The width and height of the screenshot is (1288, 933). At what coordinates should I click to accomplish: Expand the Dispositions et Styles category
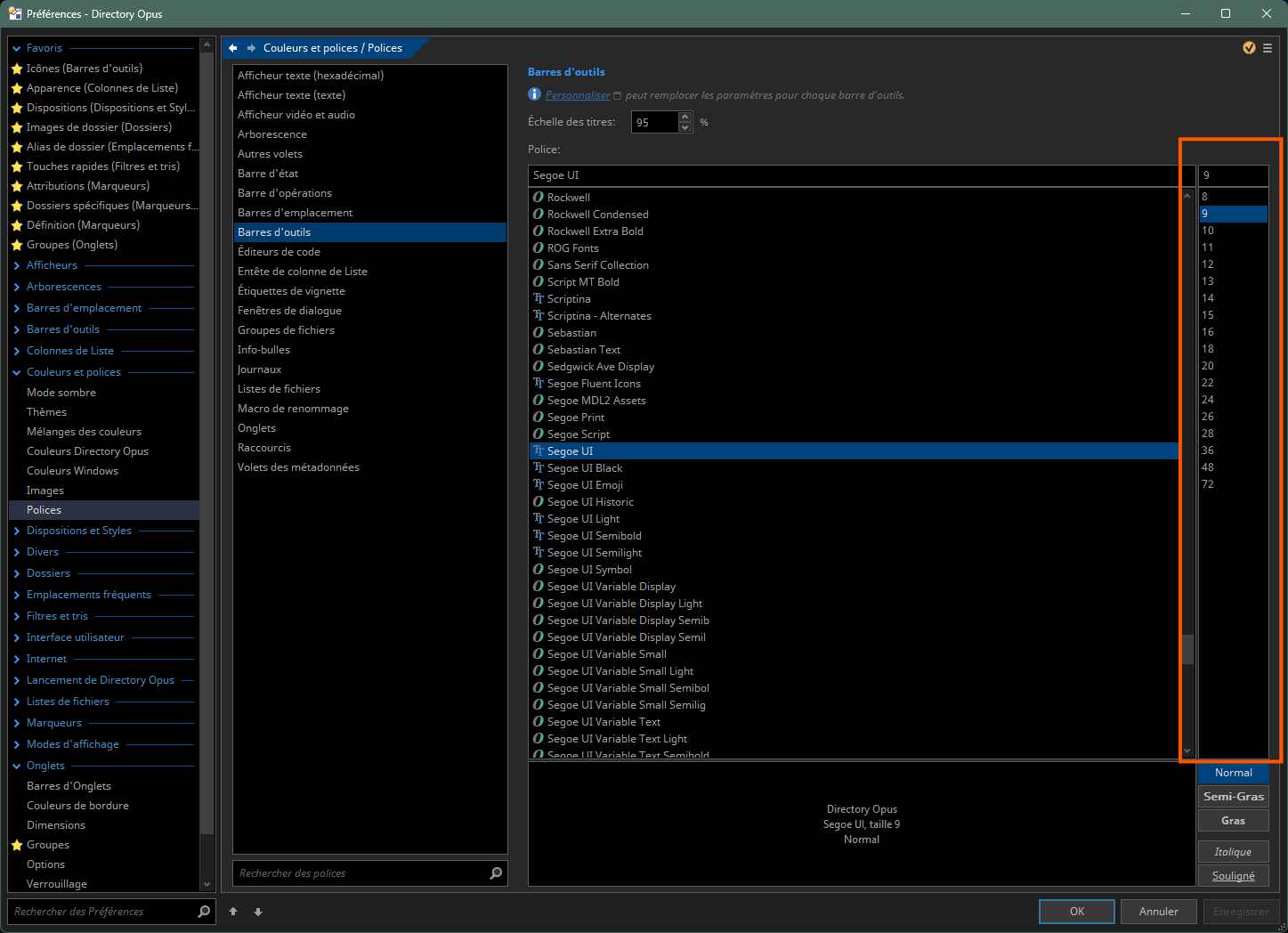coord(17,531)
